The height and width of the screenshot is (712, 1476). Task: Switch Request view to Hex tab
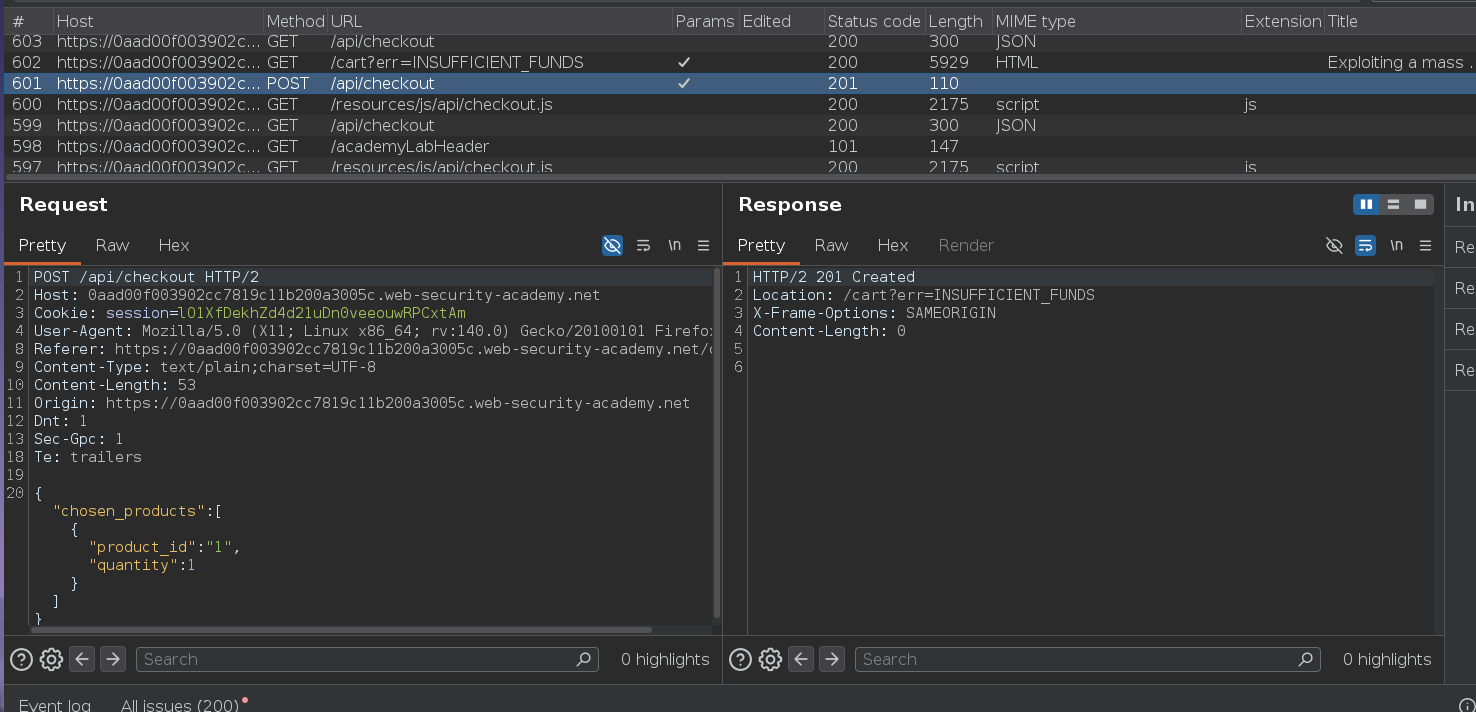click(x=174, y=245)
